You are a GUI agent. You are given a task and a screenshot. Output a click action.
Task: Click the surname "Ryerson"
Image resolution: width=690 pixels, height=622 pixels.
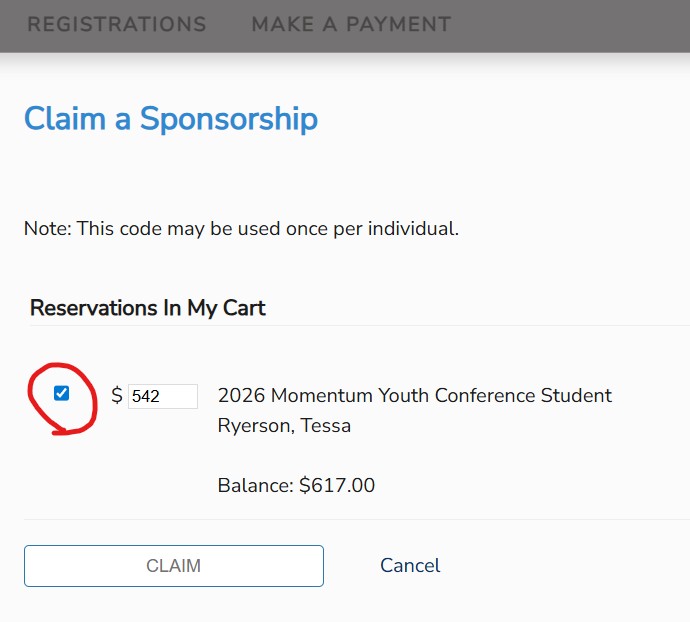(255, 425)
